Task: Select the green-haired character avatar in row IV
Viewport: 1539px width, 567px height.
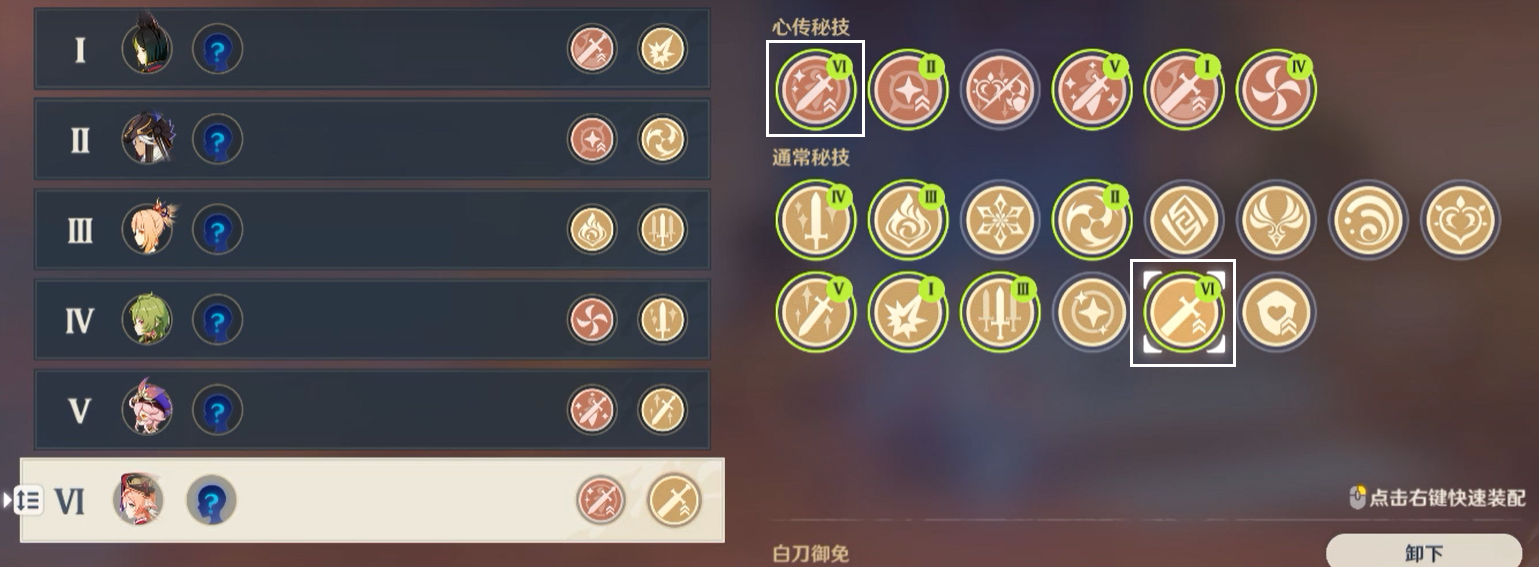Action: (147, 320)
